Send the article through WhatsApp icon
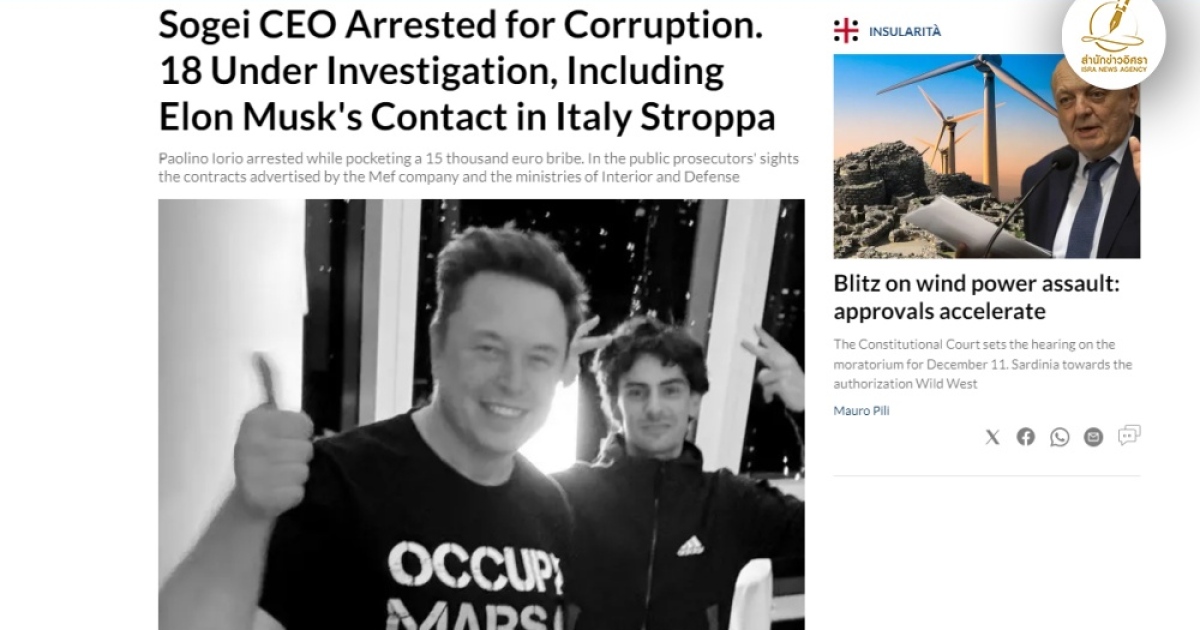The image size is (1200, 630). pyautogui.click(x=1060, y=437)
